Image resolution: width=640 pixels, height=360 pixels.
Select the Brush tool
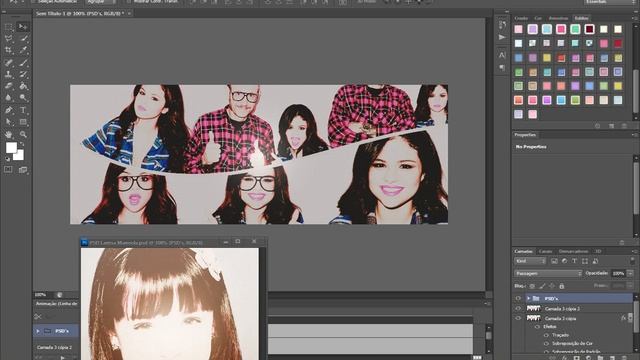(x=23, y=62)
